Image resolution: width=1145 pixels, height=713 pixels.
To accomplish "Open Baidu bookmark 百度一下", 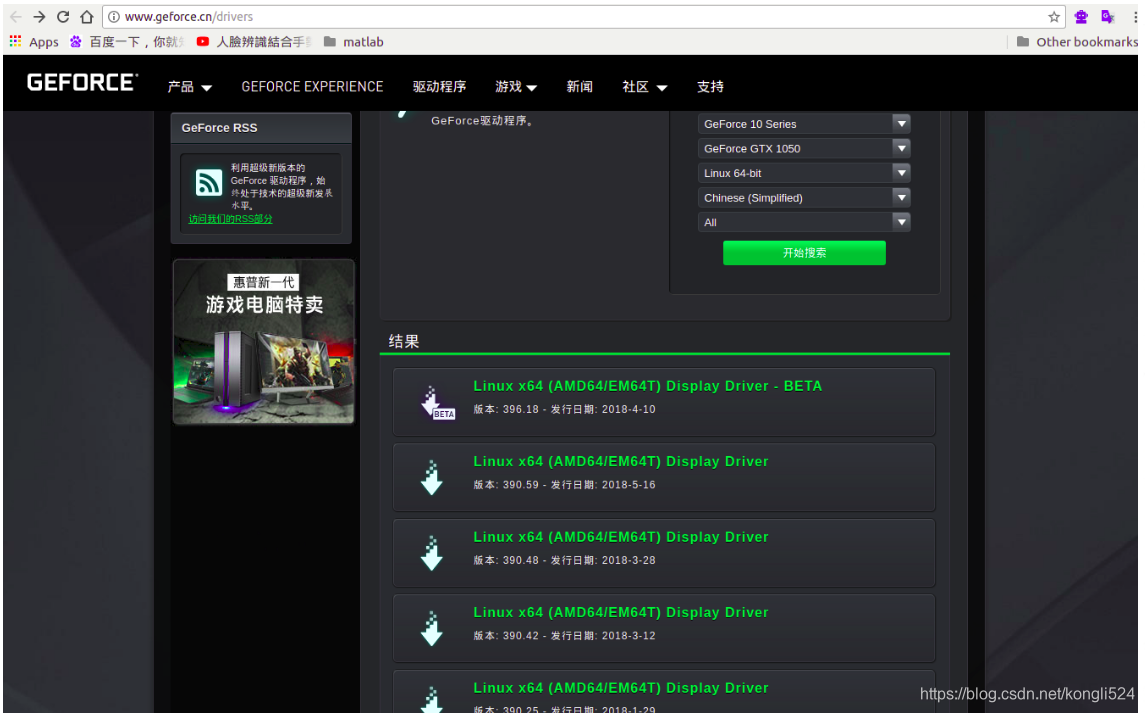I will point(126,42).
